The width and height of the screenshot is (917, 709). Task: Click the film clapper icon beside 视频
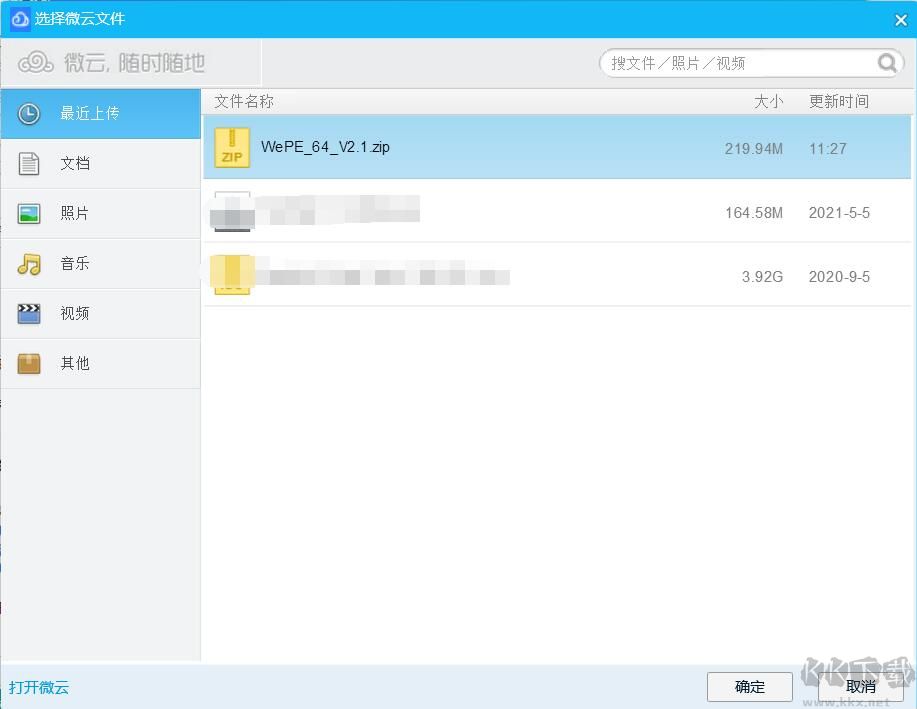click(x=29, y=314)
